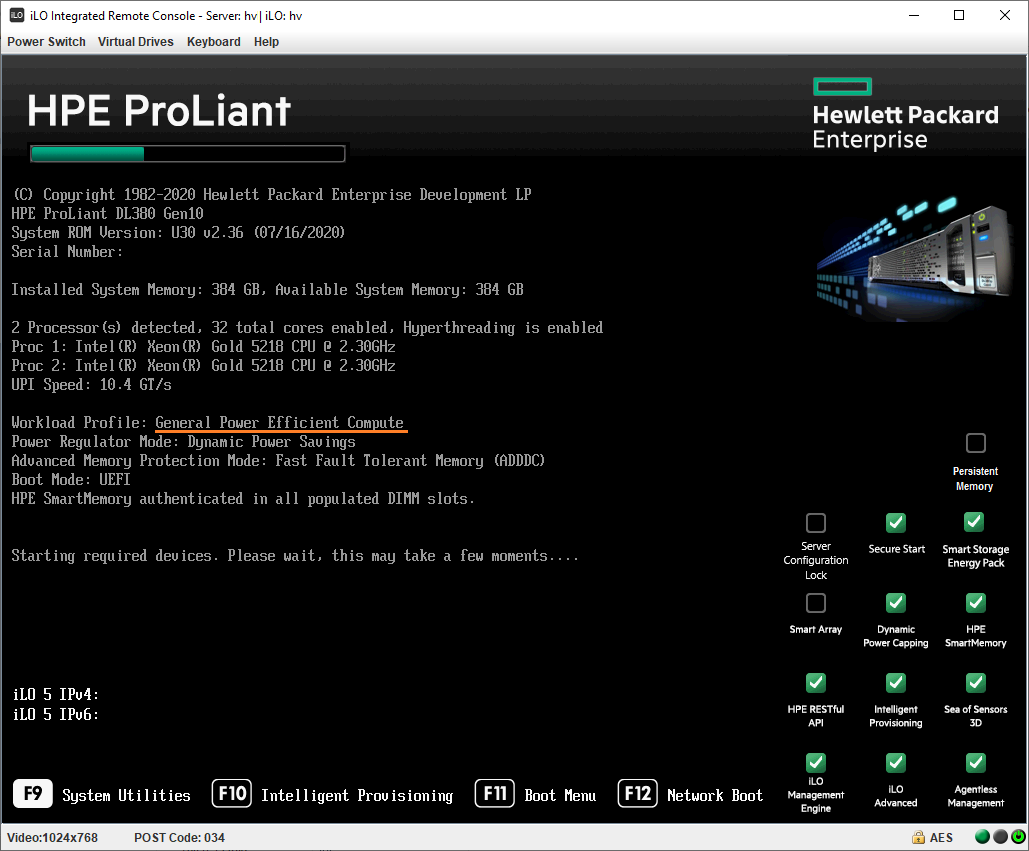1029x851 pixels.
Task: Click the green power icon in status bar
Action: (x=1018, y=837)
